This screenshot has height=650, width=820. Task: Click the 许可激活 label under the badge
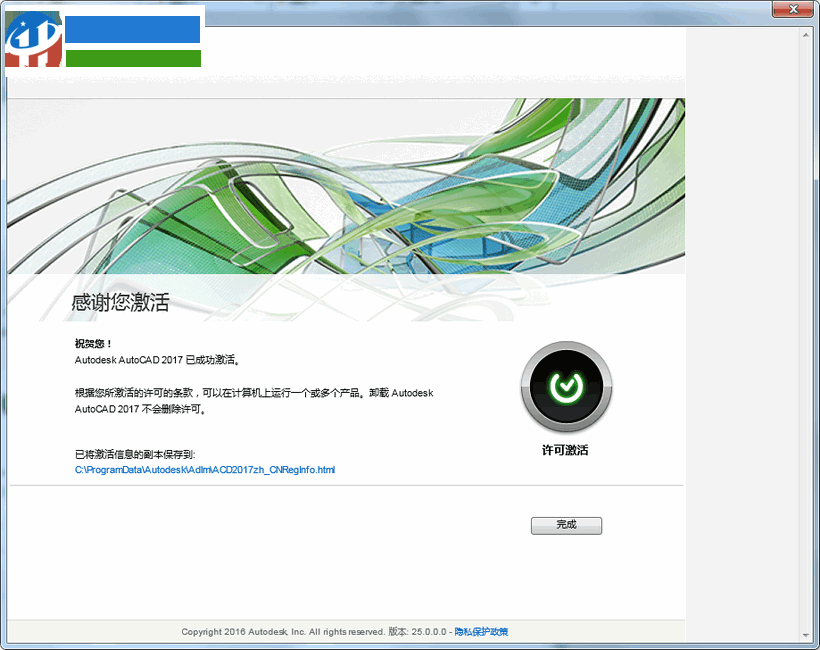[565, 450]
